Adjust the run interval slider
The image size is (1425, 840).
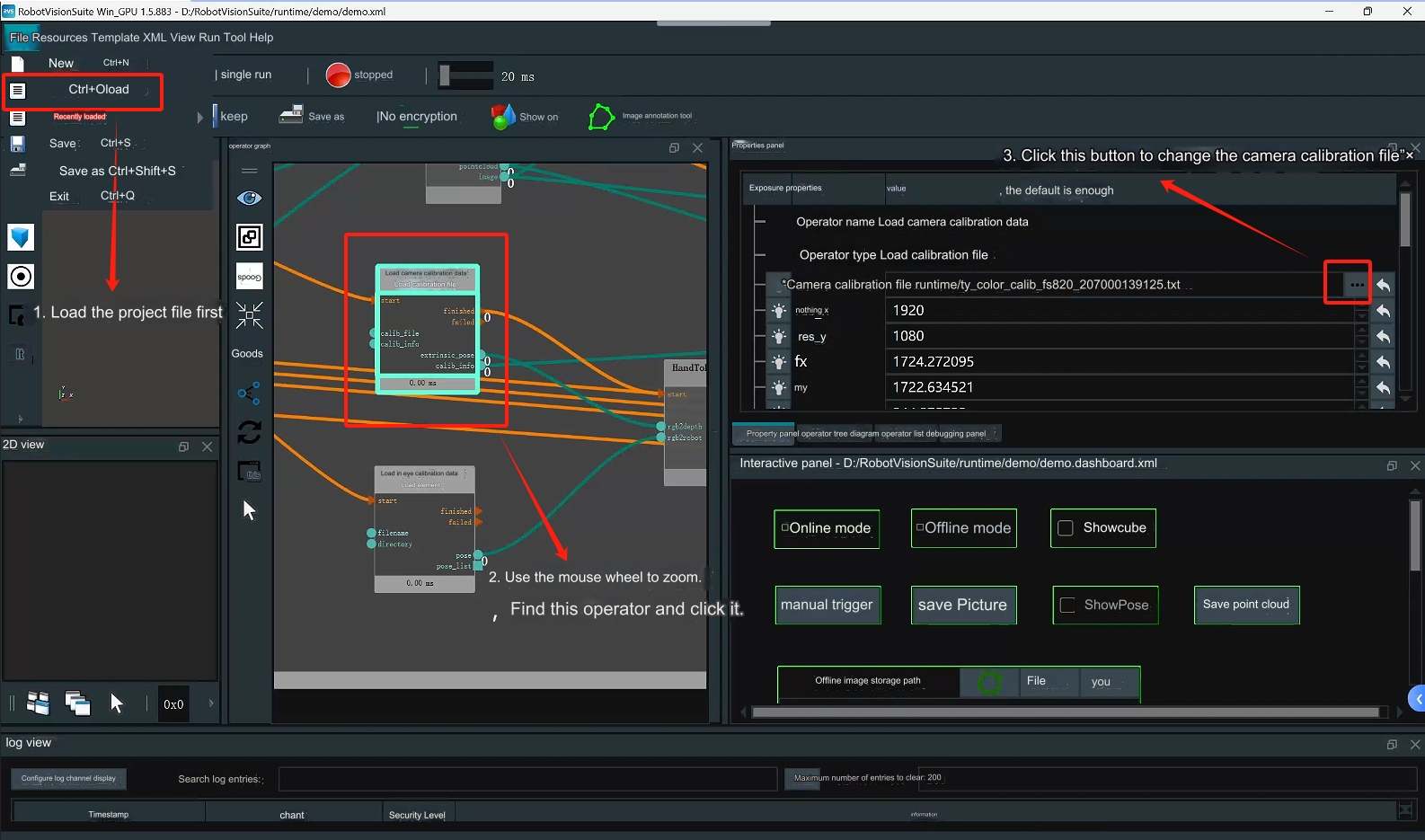(465, 75)
